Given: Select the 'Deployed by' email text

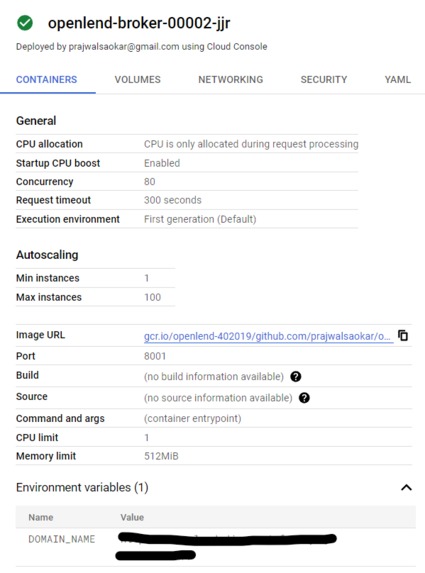Looking at the screenshot, I should click(124, 47).
